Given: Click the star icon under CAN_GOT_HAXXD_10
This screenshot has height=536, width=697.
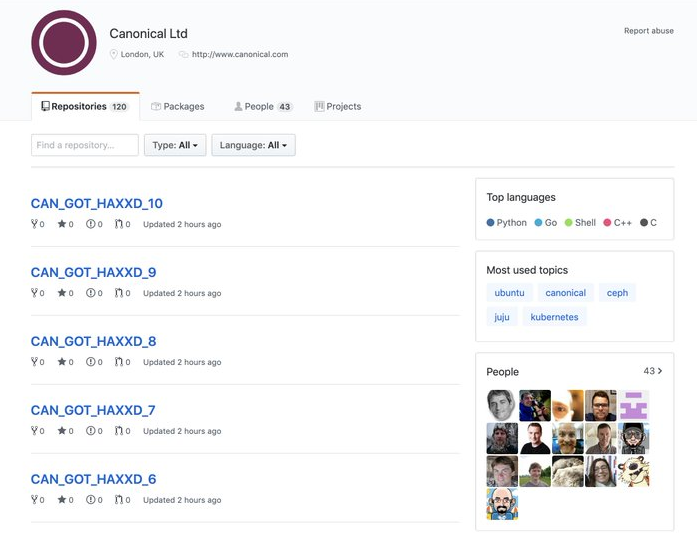Looking at the screenshot, I should [62, 224].
